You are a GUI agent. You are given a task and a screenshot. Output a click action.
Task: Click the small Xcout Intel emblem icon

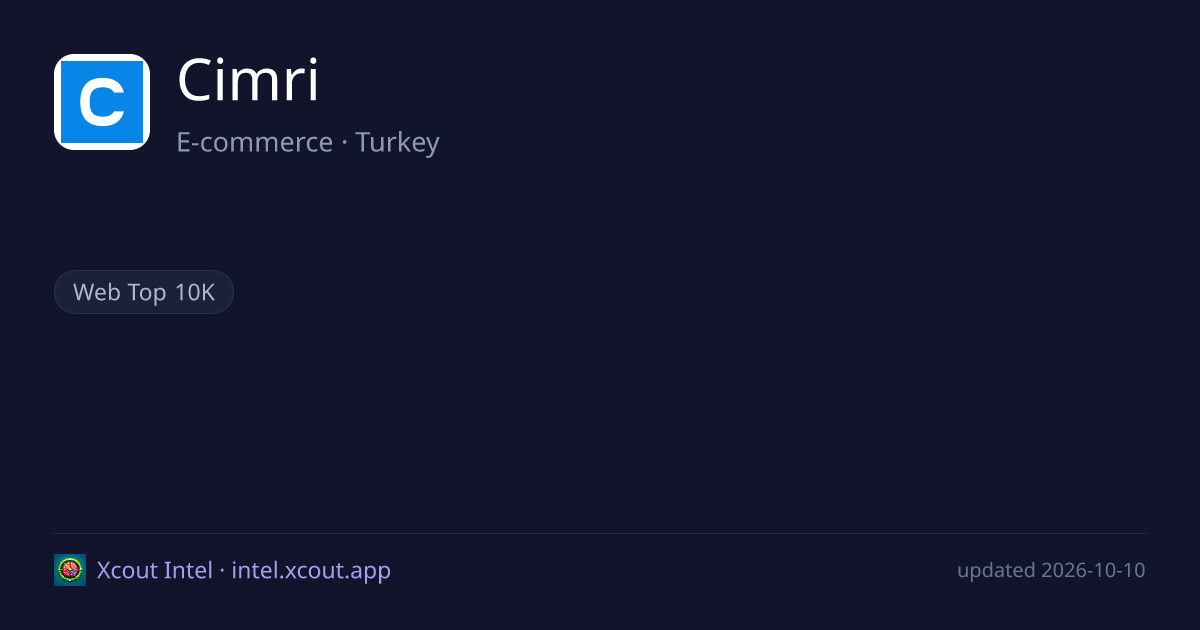(x=70, y=570)
